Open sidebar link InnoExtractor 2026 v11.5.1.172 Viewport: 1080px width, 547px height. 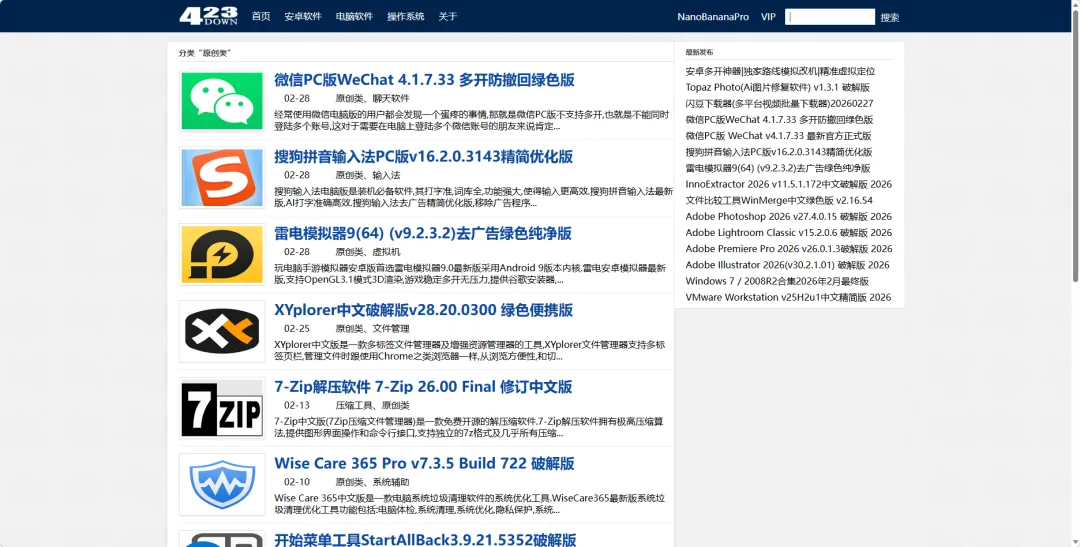789,185
